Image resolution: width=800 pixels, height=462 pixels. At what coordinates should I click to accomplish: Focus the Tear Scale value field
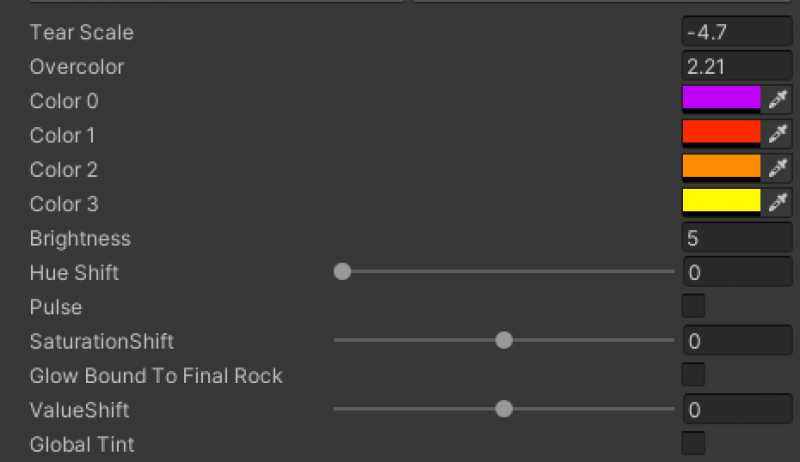(x=736, y=32)
